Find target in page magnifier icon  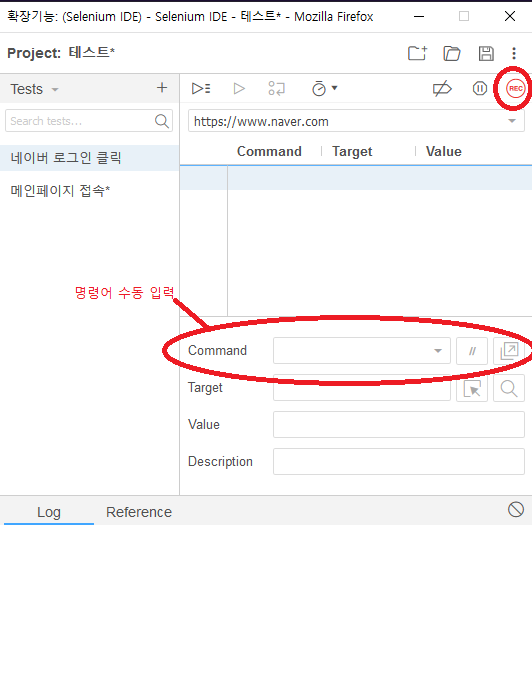tap(509, 388)
